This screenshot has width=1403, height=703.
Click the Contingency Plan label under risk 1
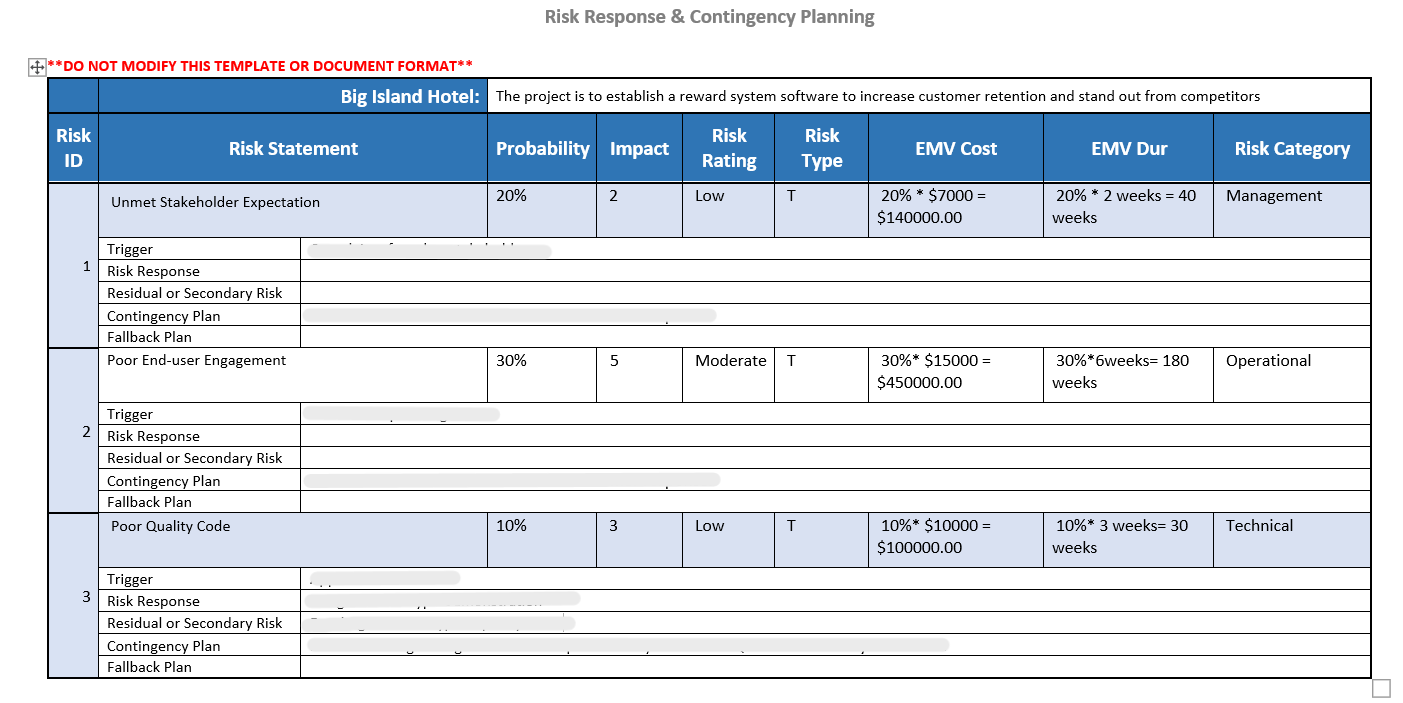click(x=164, y=315)
